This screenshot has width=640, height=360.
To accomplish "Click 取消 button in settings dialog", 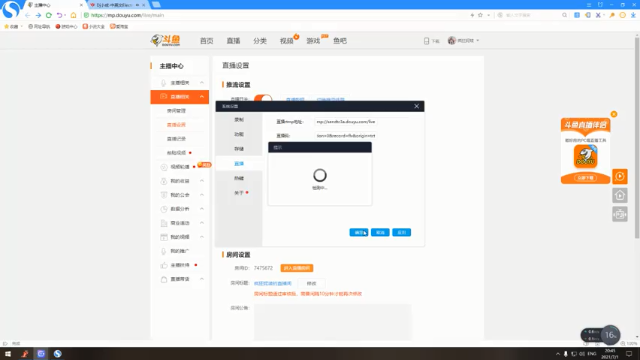I will click(x=380, y=232).
